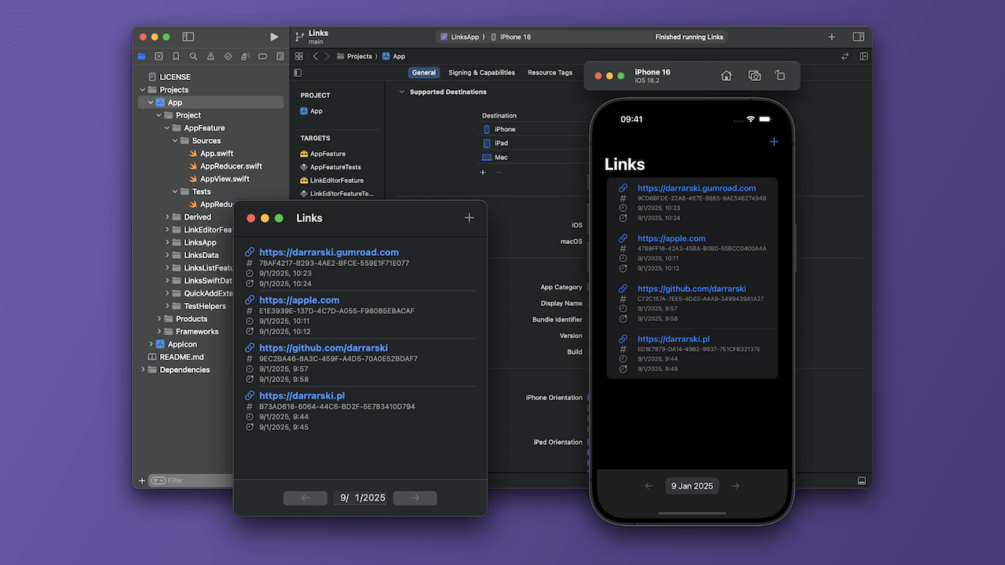The image size is (1005, 565).
Task: Open the Xcode library plus button
Action: click(831, 37)
